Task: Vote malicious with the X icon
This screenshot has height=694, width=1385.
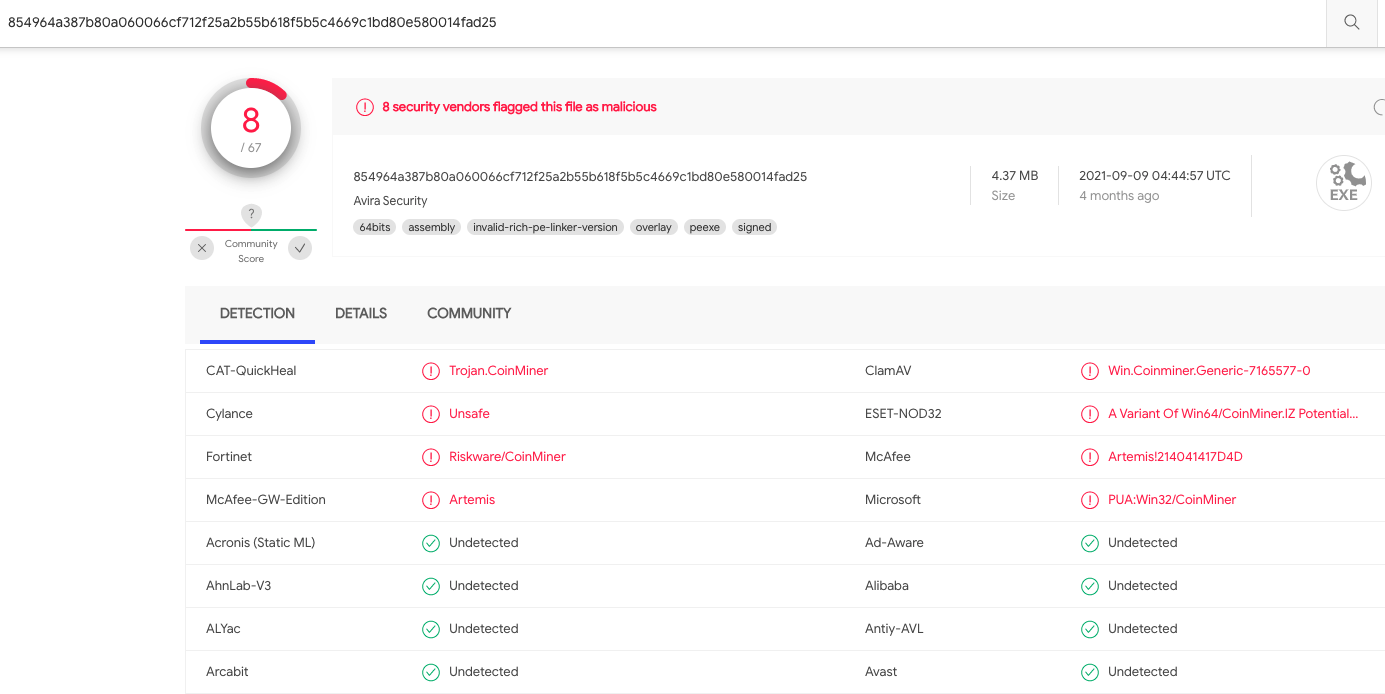Action: (x=202, y=248)
